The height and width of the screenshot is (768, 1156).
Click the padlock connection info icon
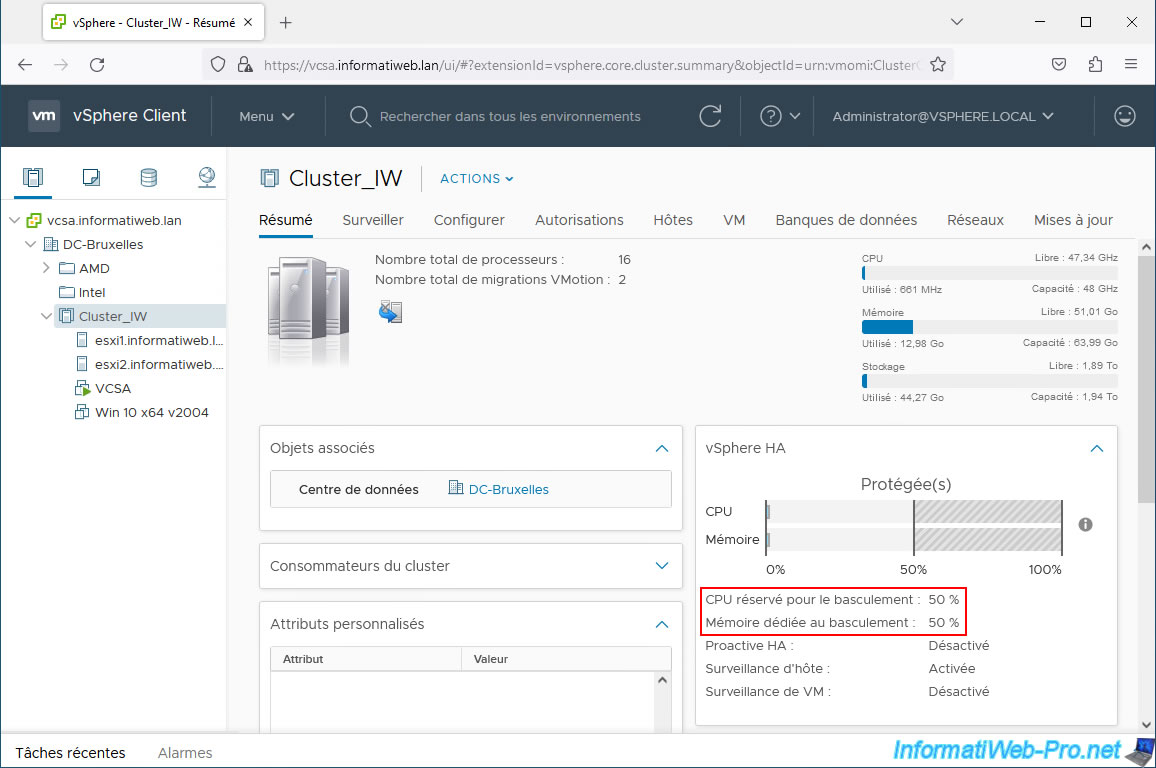pyautogui.click(x=246, y=65)
